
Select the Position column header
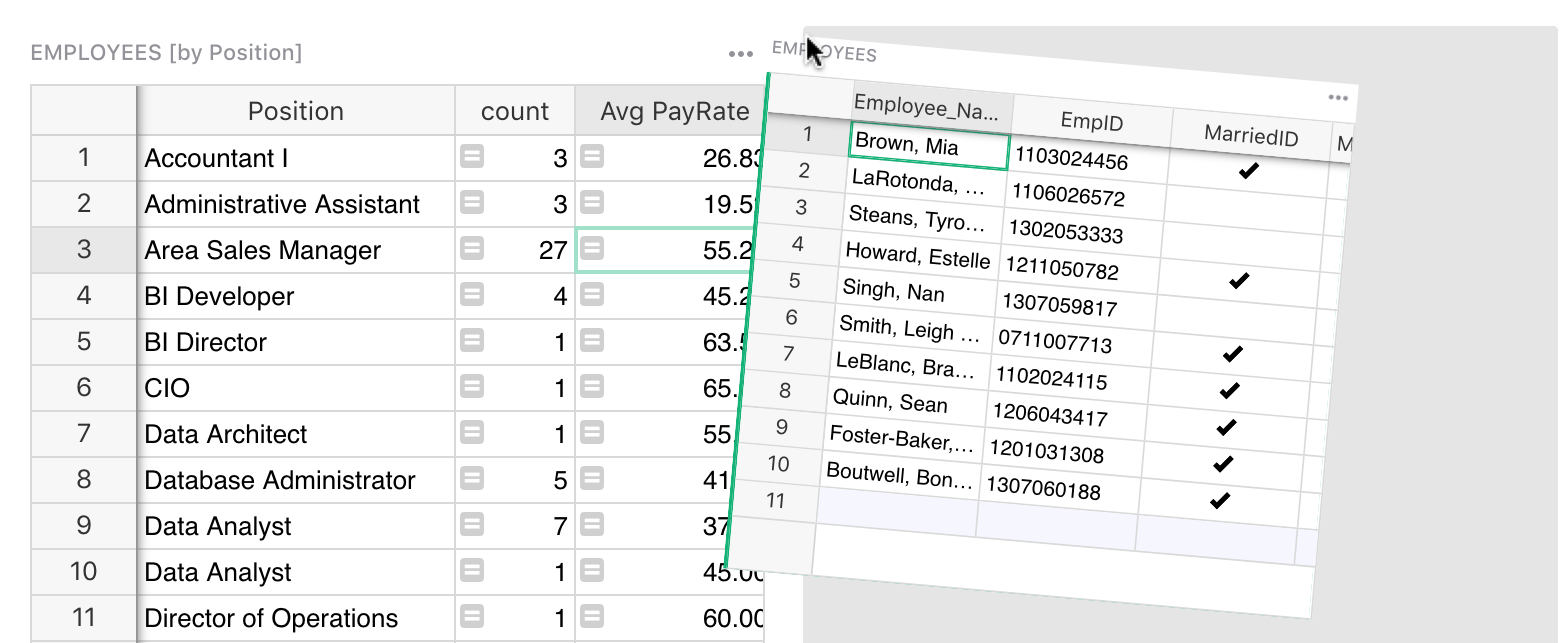tap(295, 111)
